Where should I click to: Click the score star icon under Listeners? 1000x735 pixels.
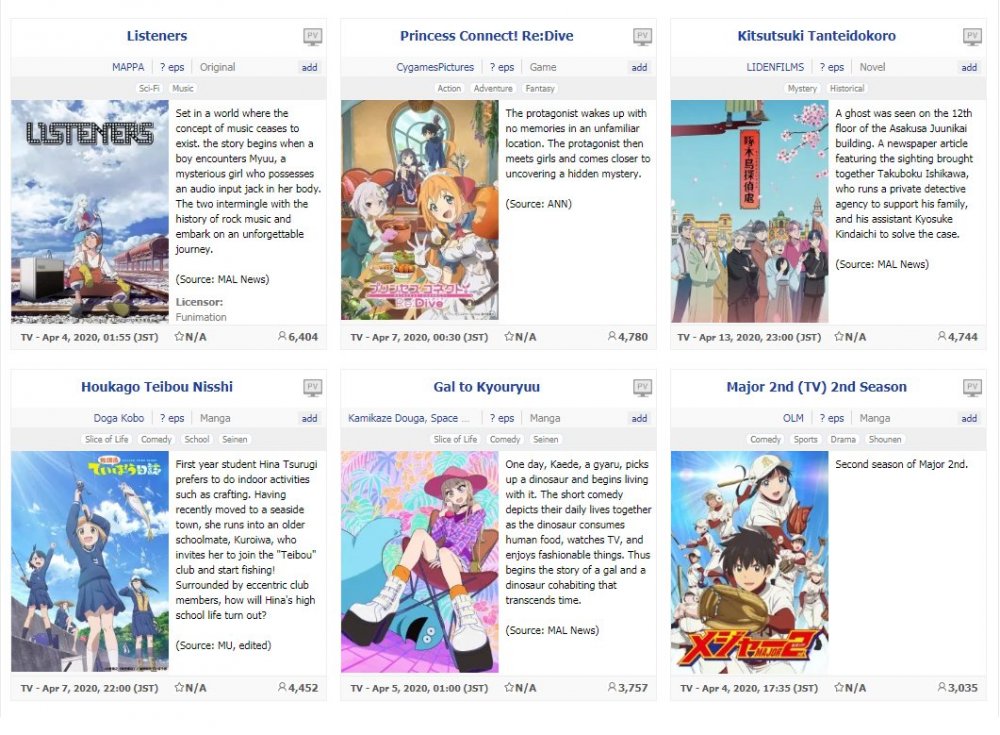[179, 336]
